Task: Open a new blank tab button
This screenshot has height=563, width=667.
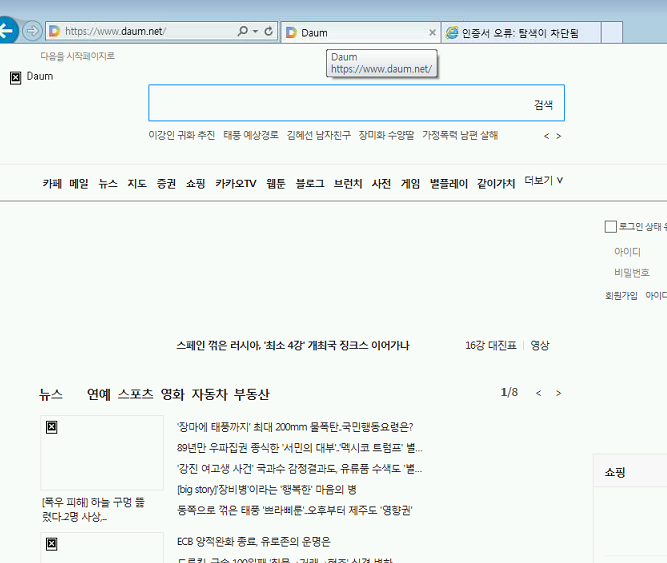Action: click(612, 33)
